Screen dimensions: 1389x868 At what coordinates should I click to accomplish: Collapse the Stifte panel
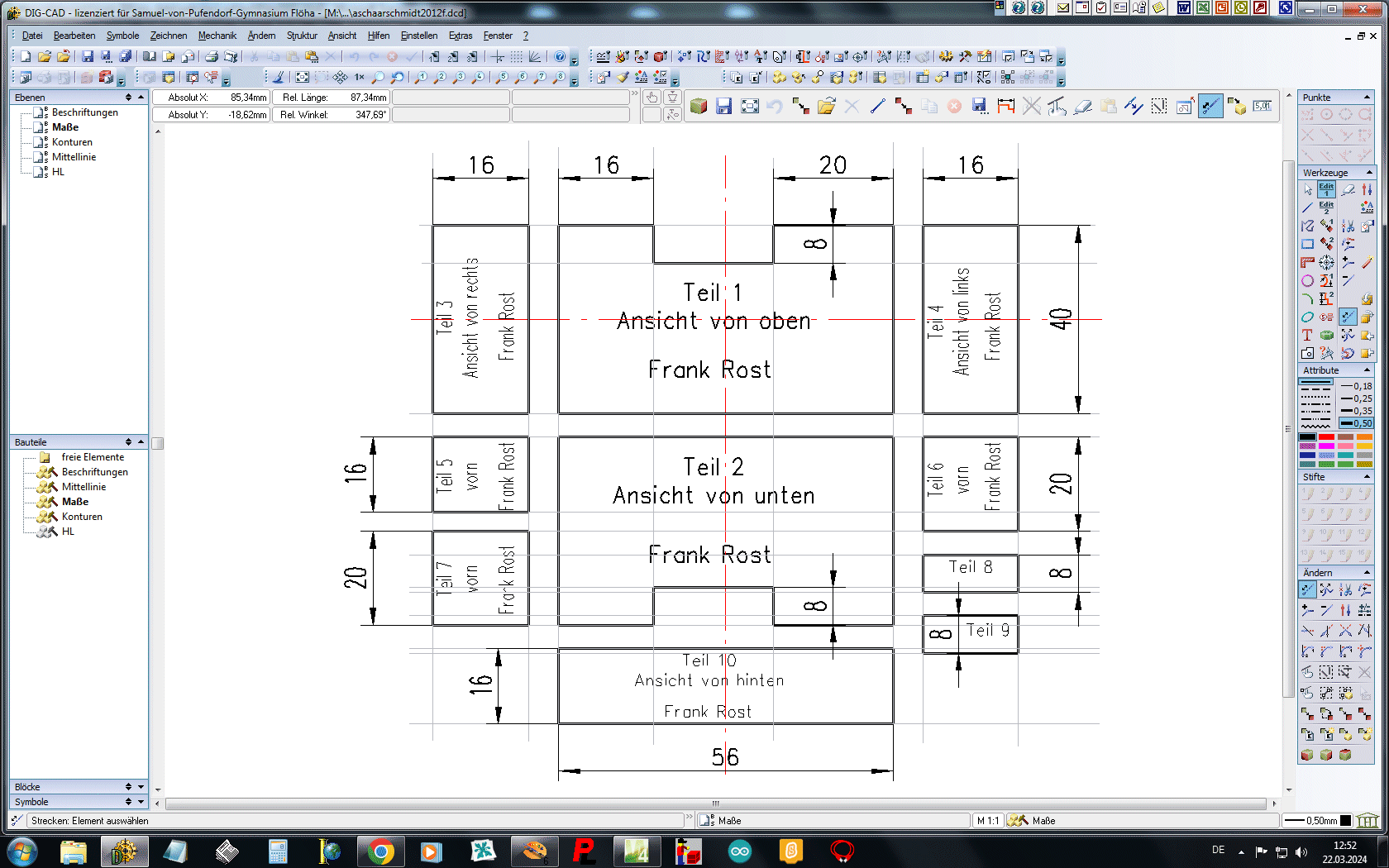pyautogui.click(x=1367, y=477)
